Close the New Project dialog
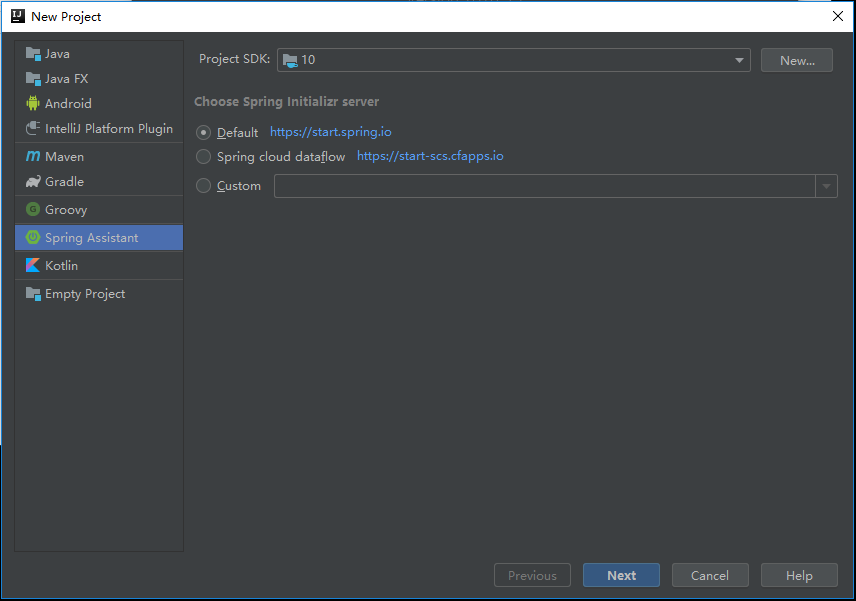The width and height of the screenshot is (856, 601). coord(837,16)
